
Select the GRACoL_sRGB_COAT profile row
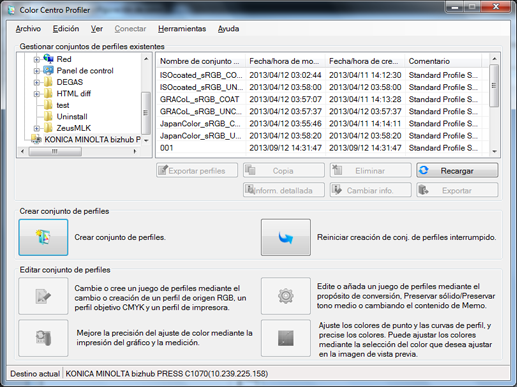[322, 99]
